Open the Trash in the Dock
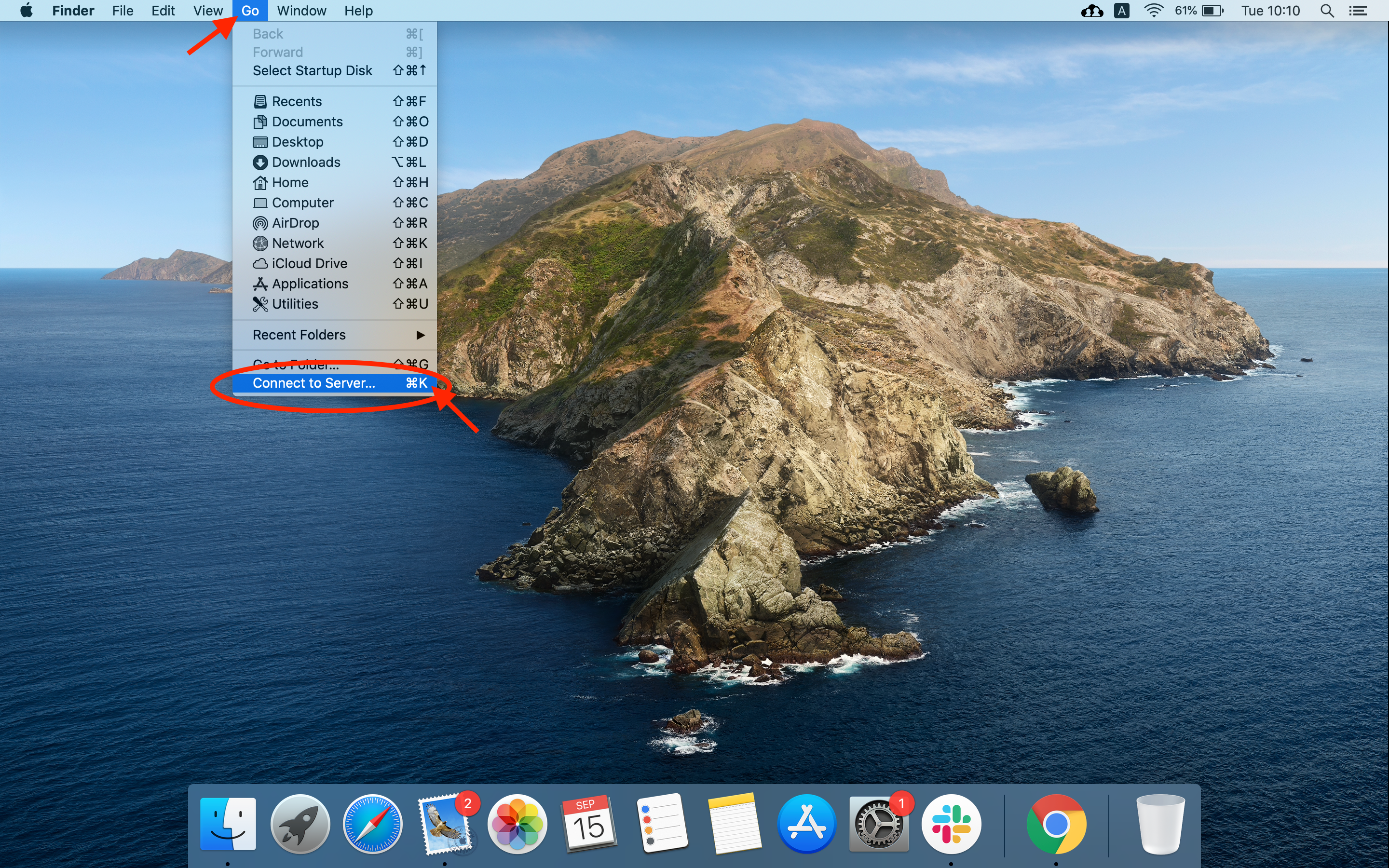The width and height of the screenshot is (1389, 868). (x=1160, y=824)
